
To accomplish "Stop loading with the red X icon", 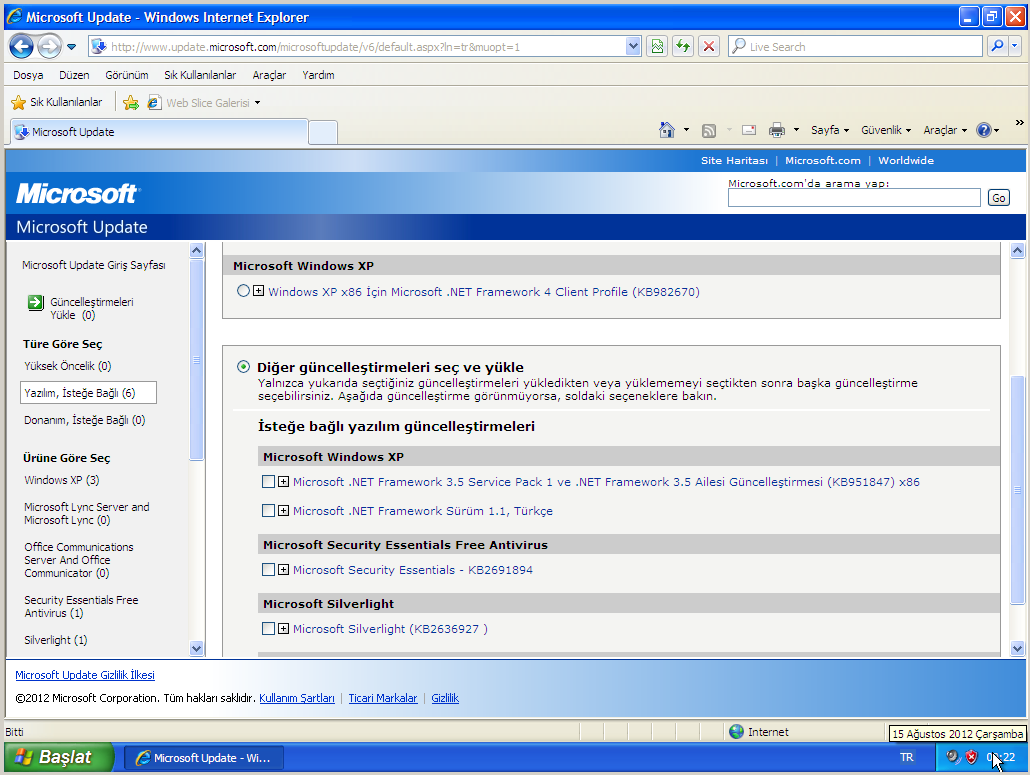I will click(x=709, y=47).
